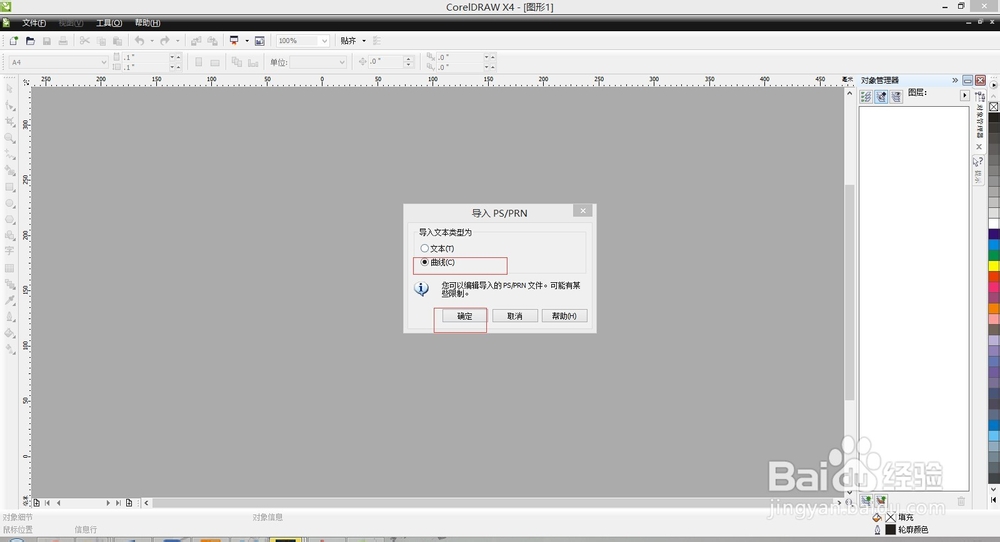Image resolution: width=1000 pixels, height=542 pixels.
Task: Click the Print icon
Action: pos(63,41)
